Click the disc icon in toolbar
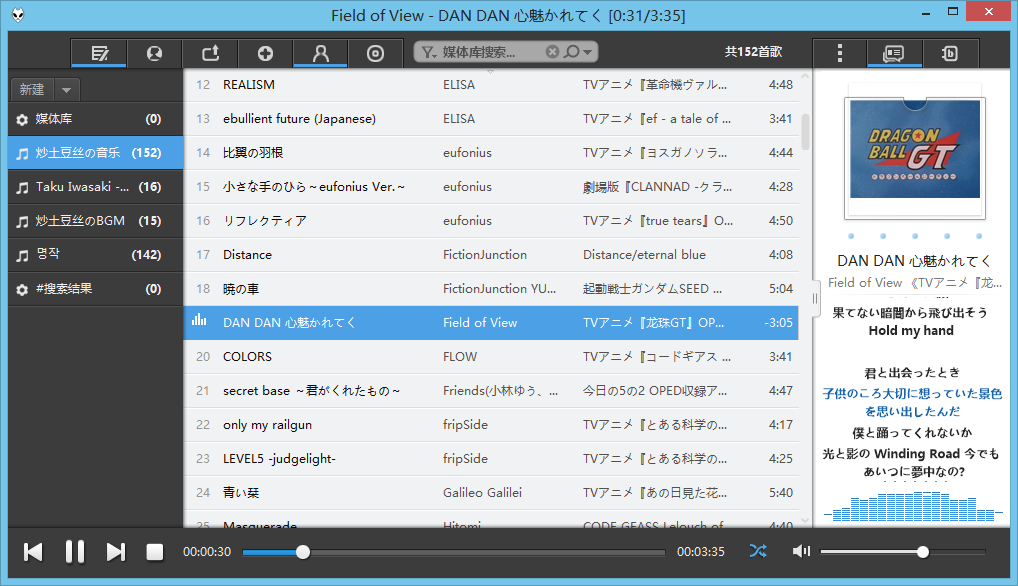The width and height of the screenshot is (1018, 586). click(x=375, y=54)
